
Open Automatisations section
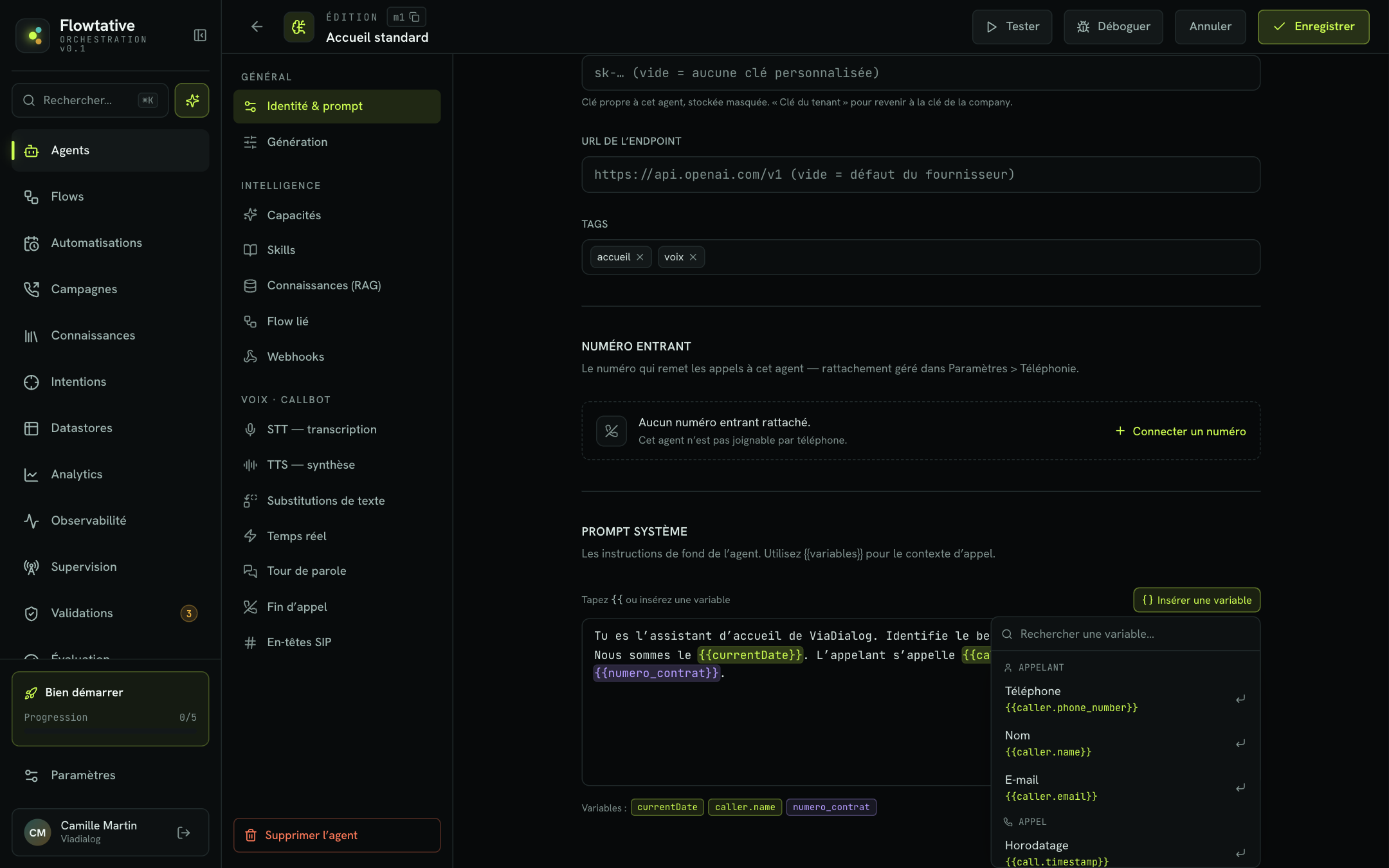point(111,243)
